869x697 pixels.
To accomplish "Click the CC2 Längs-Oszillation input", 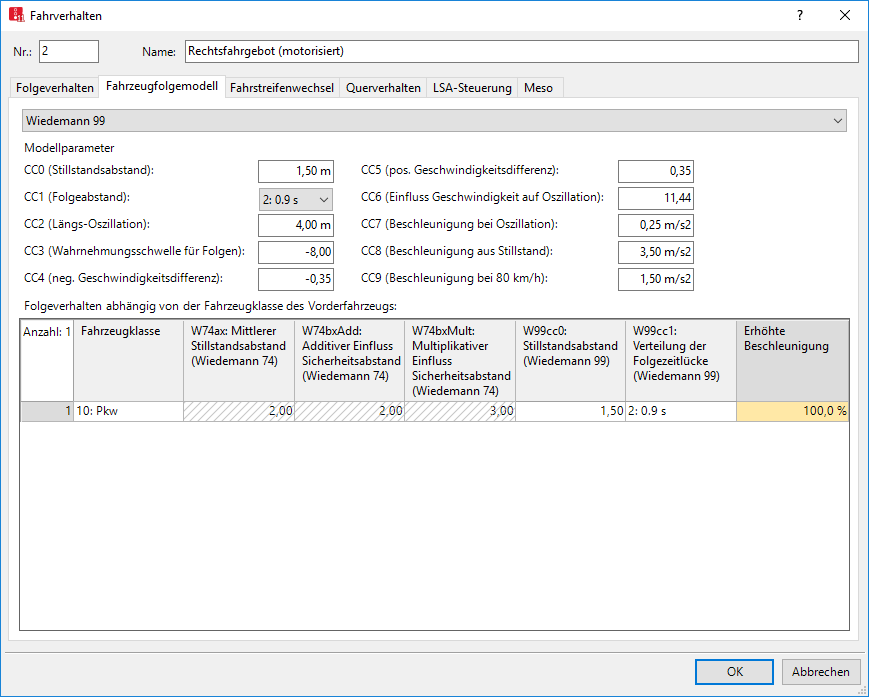I will point(295,225).
